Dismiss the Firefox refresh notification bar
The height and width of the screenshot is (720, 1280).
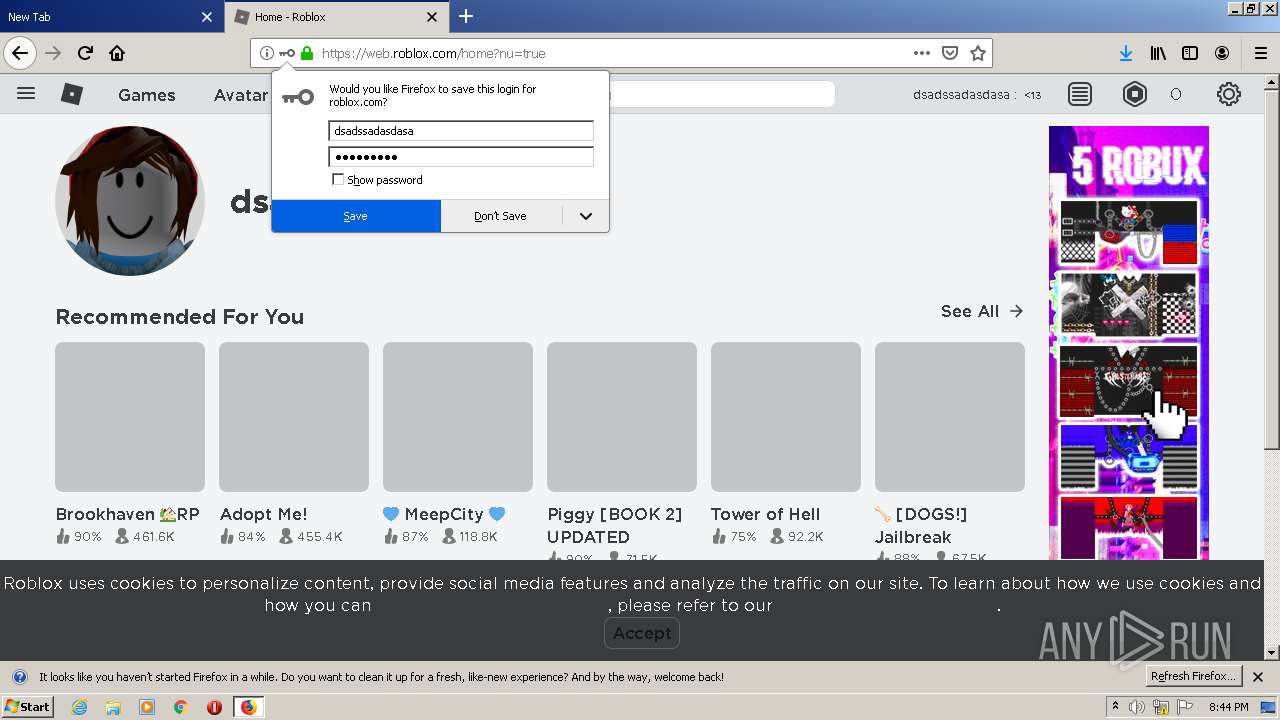click(x=1258, y=677)
